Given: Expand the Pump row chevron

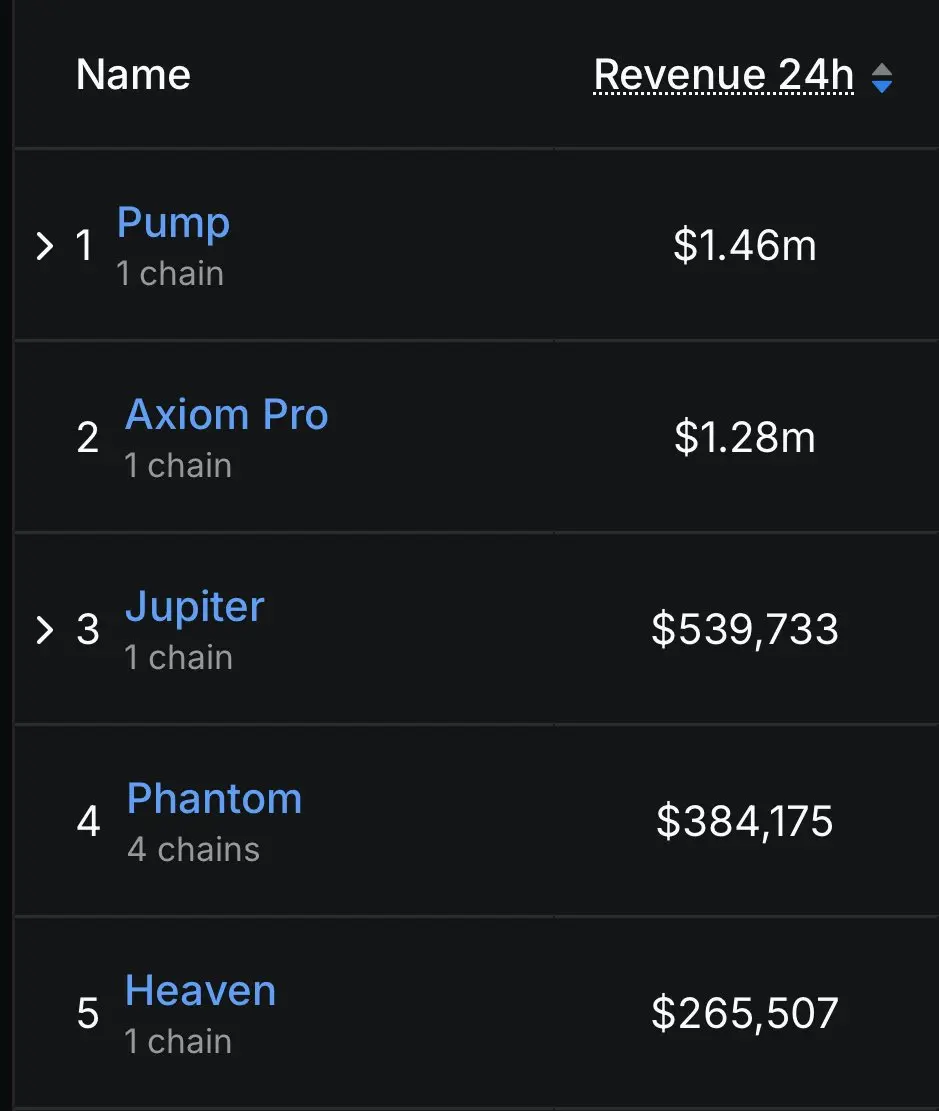Looking at the screenshot, I should pos(45,246).
